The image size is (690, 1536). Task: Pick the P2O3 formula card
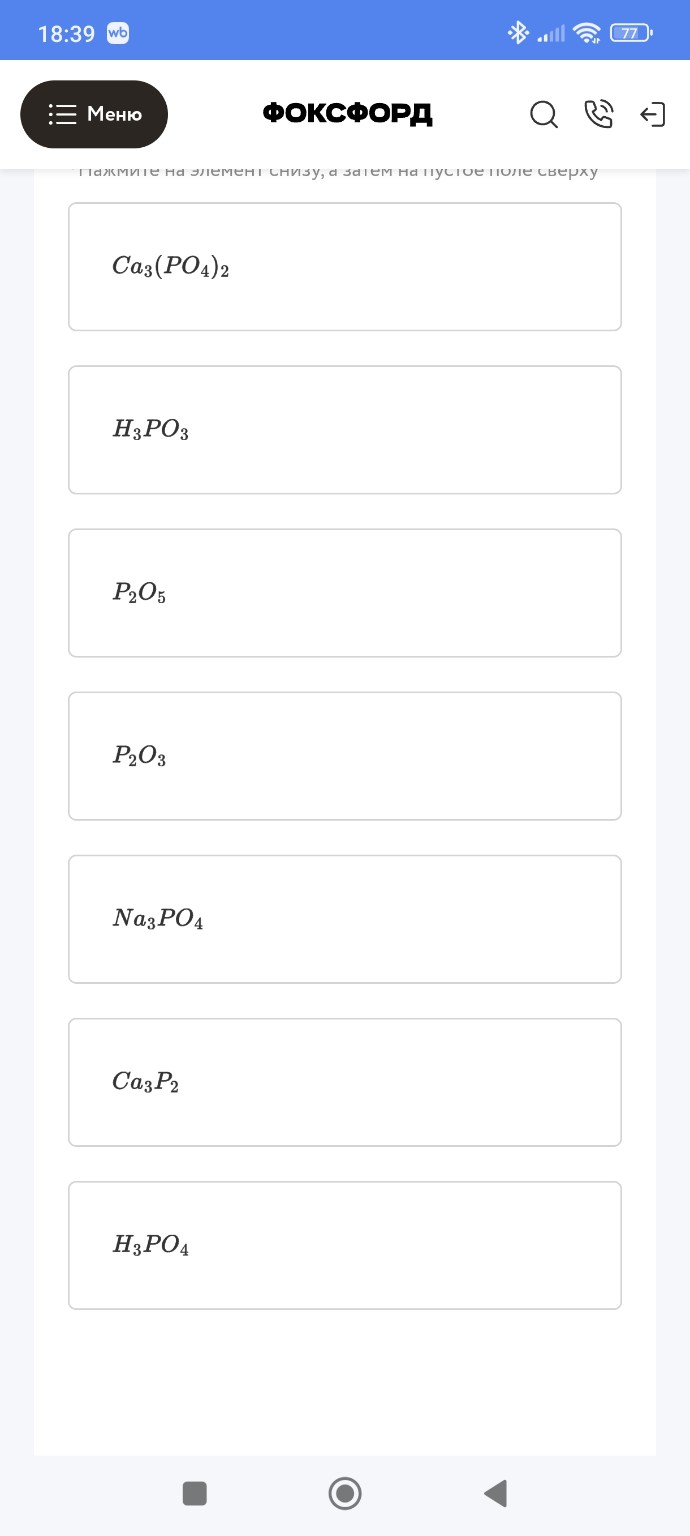click(x=345, y=756)
